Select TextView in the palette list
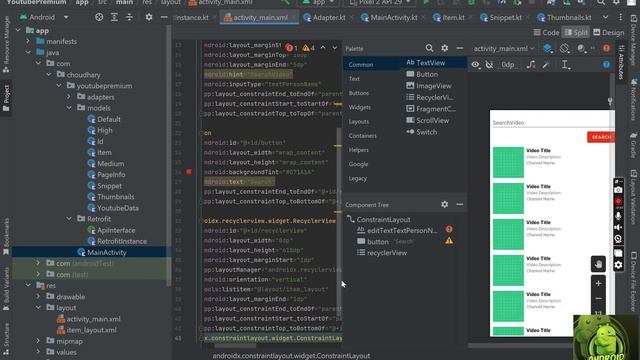This screenshot has width=640, height=360. pyautogui.click(x=434, y=62)
